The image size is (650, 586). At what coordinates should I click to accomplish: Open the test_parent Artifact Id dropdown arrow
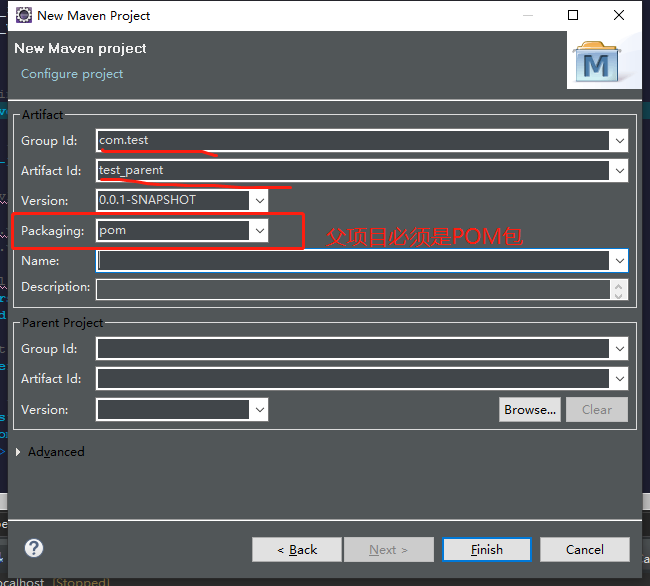point(619,170)
